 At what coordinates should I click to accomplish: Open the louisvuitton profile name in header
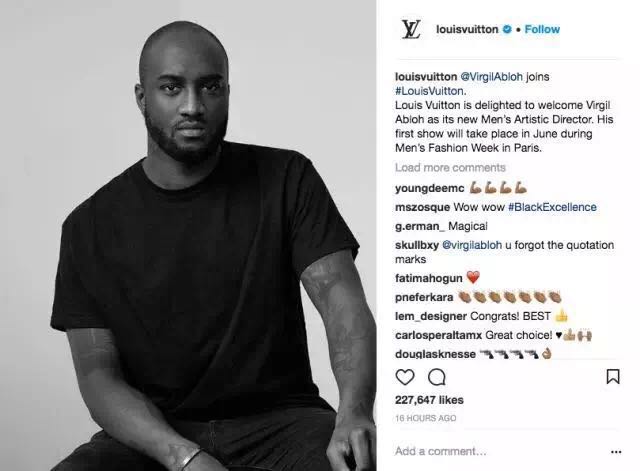(x=467, y=29)
